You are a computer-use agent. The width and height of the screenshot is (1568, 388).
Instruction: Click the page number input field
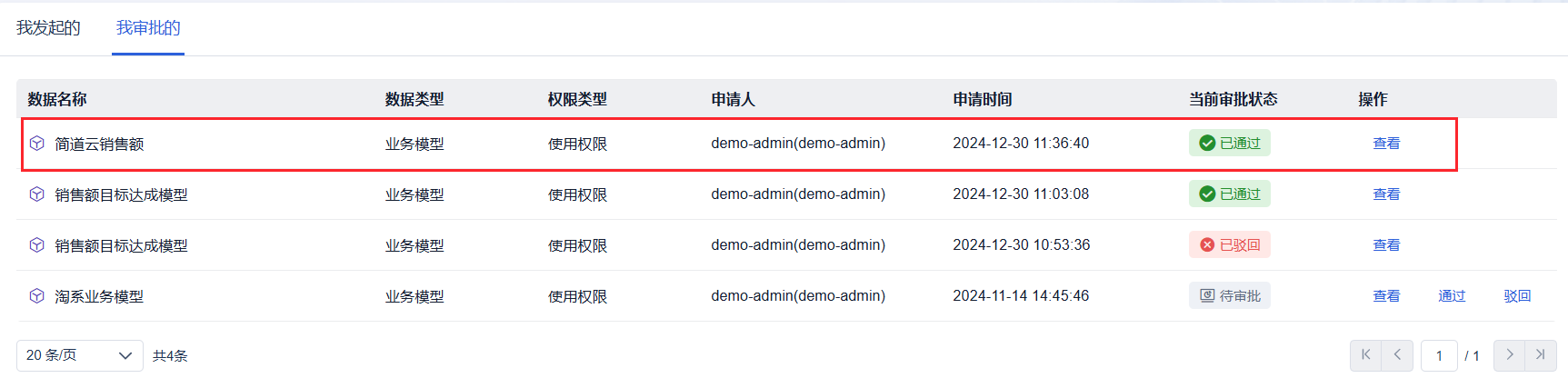[1439, 355]
